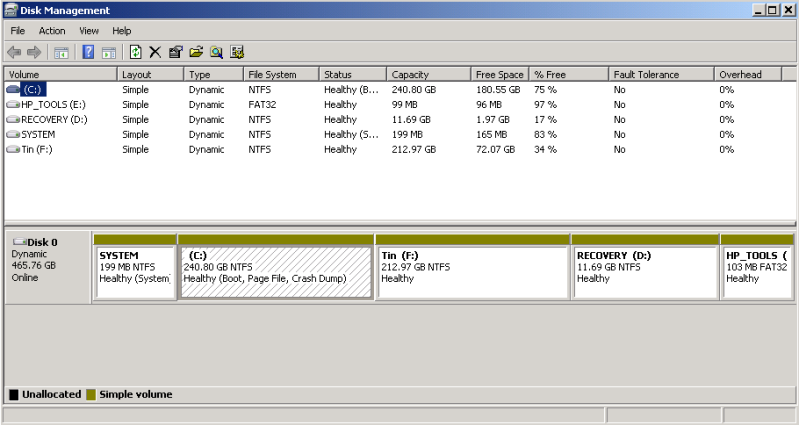Open Help using the question mark icon
Viewport: 799px width, 425px height.
(x=88, y=52)
